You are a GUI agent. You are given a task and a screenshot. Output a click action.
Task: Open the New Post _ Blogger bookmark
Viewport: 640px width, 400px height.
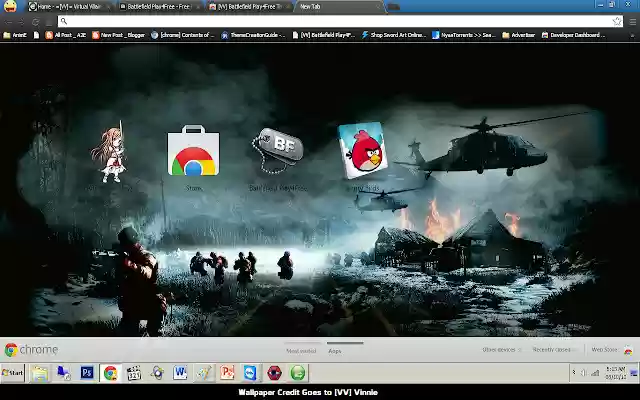tap(118, 35)
